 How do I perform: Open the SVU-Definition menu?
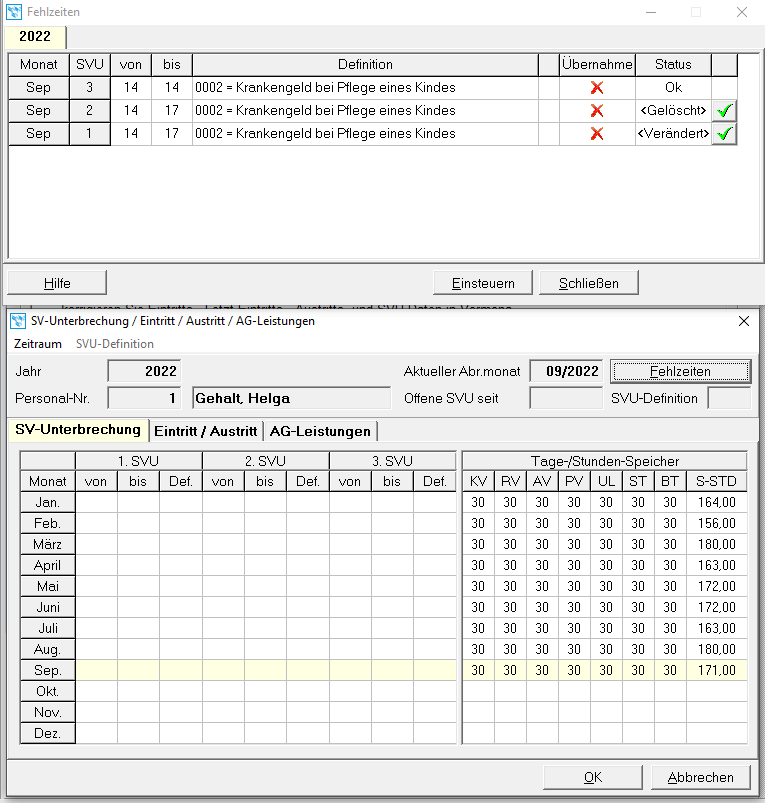pos(115,344)
